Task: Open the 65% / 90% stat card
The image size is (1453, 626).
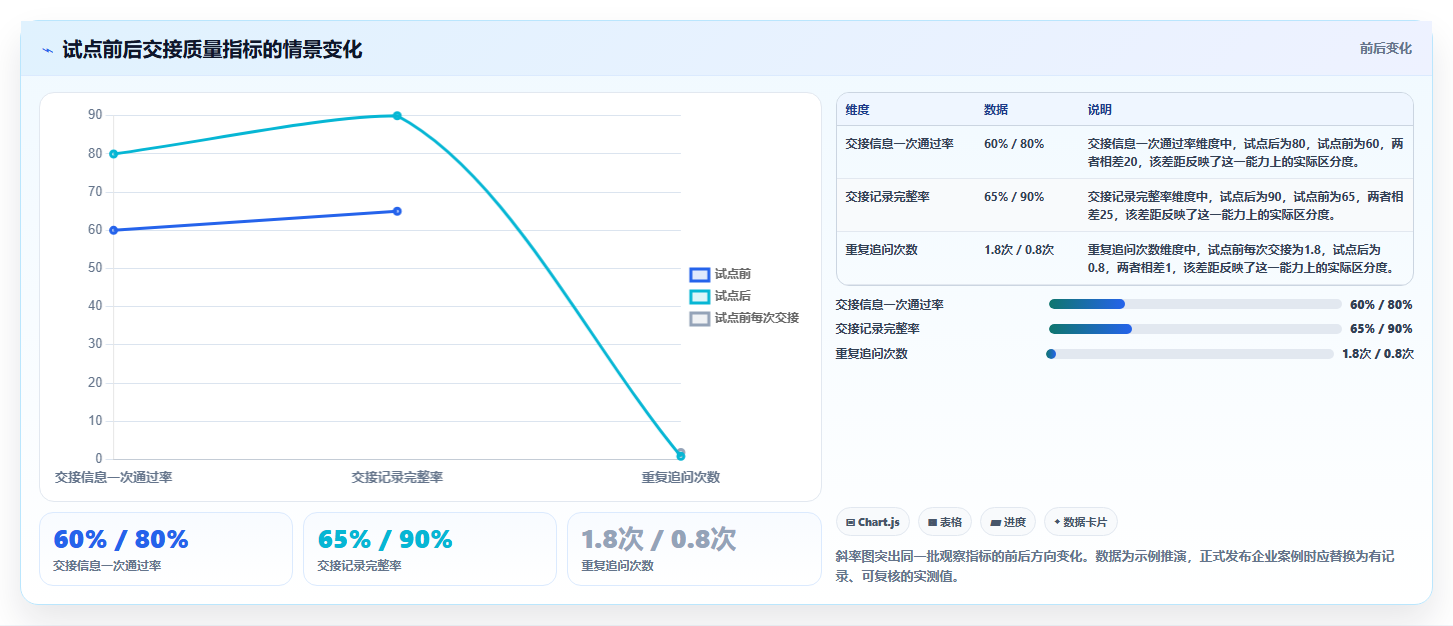Action: (430, 549)
